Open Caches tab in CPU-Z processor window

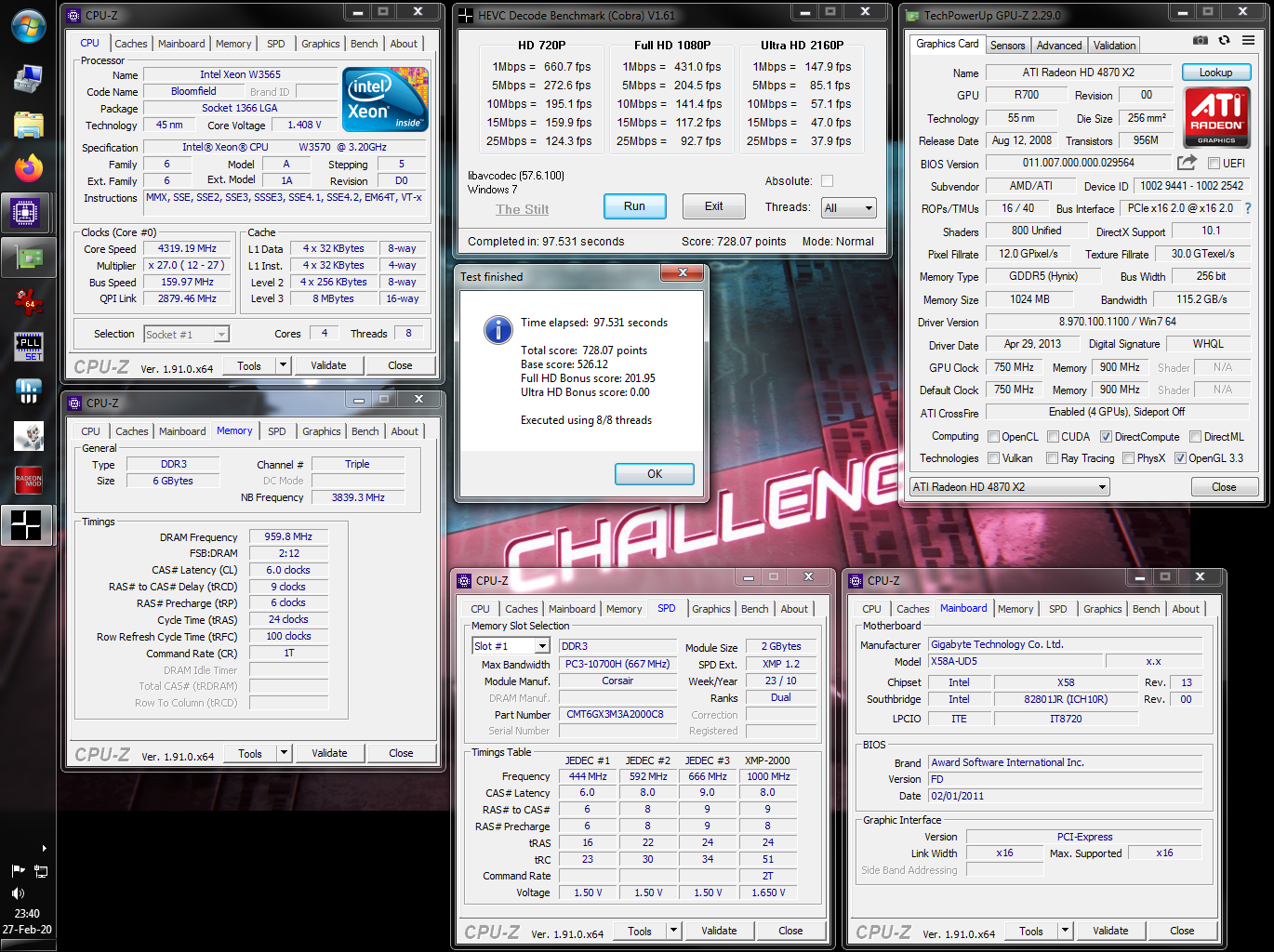click(x=131, y=44)
